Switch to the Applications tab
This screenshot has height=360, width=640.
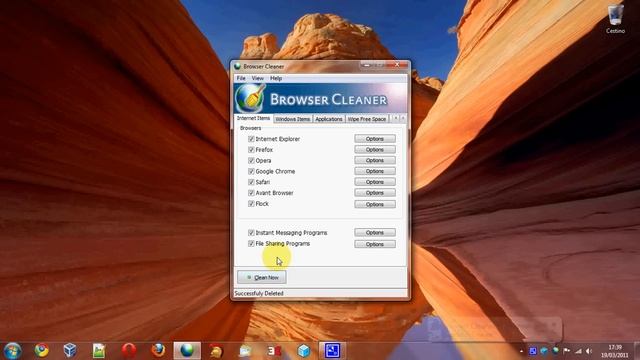coord(329,119)
